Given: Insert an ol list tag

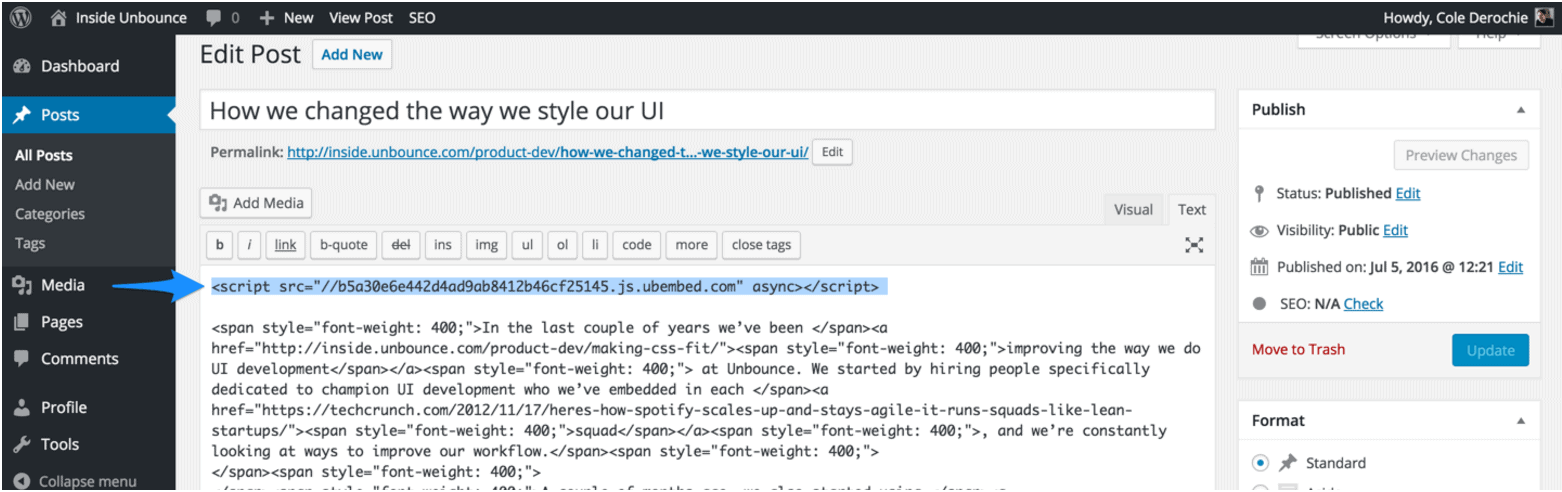Looking at the screenshot, I should [561, 244].
